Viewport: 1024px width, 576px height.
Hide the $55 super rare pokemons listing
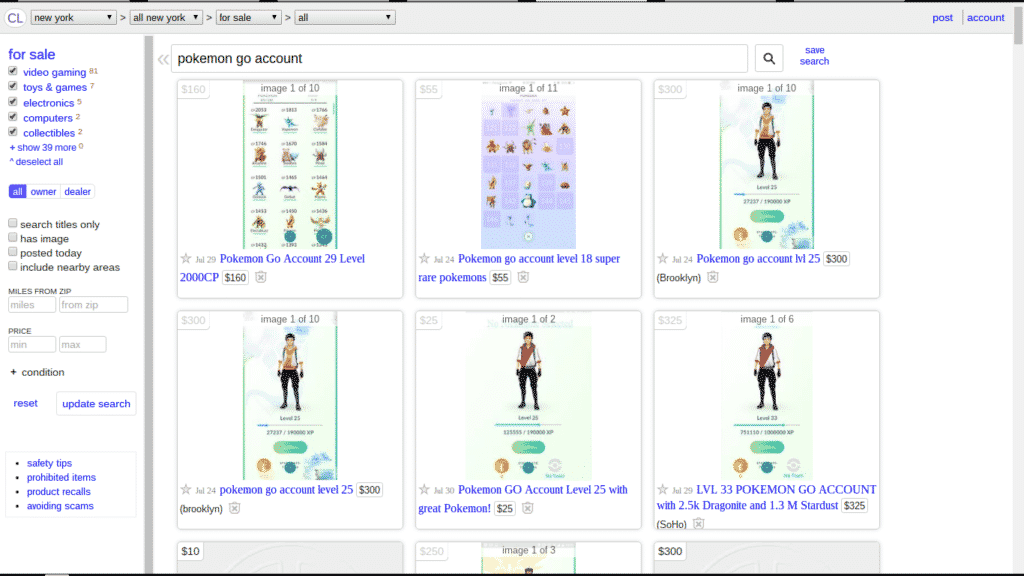(x=523, y=277)
